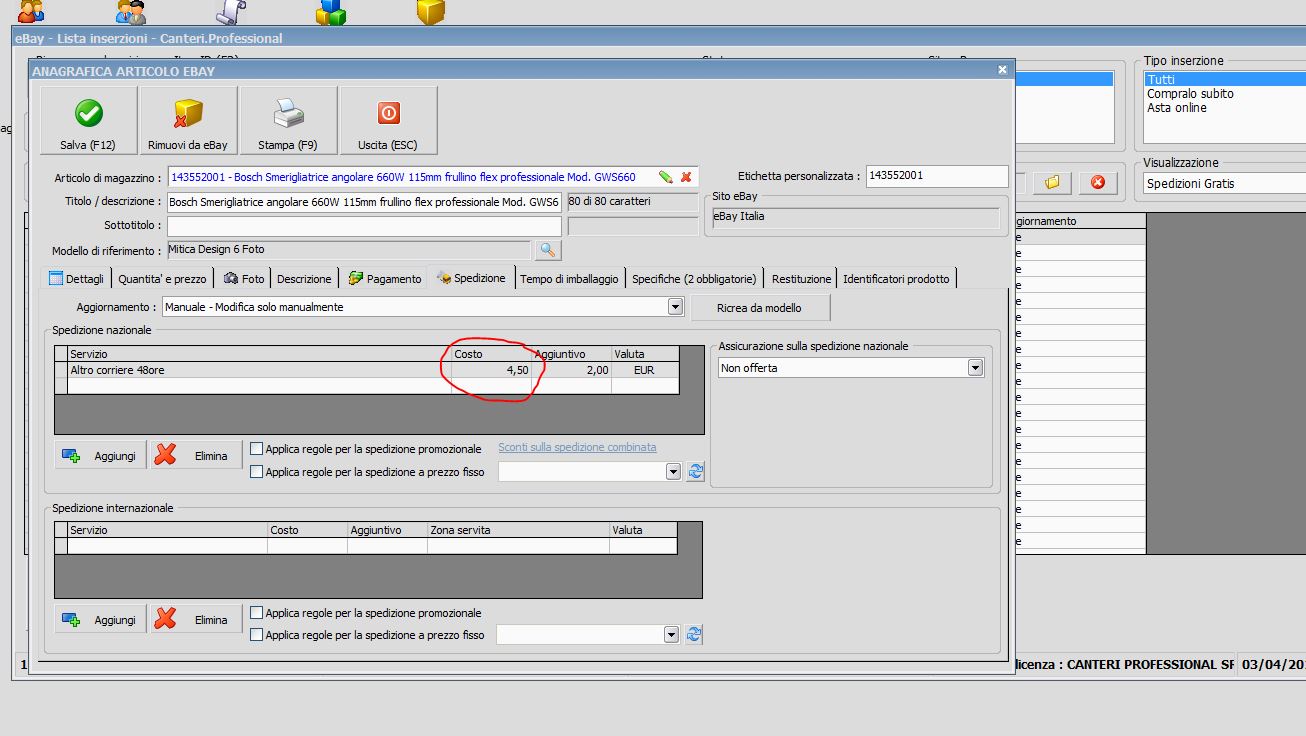The height and width of the screenshot is (736, 1306).
Task: Open international fixed-price rules dropdown
Action: [671, 634]
